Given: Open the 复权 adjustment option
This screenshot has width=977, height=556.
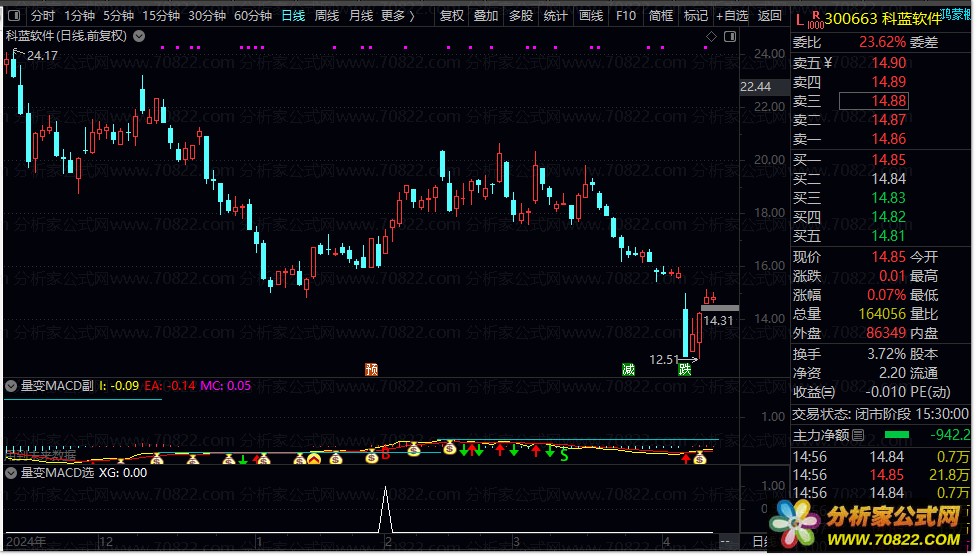Looking at the screenshot, I should pos(452,16).
